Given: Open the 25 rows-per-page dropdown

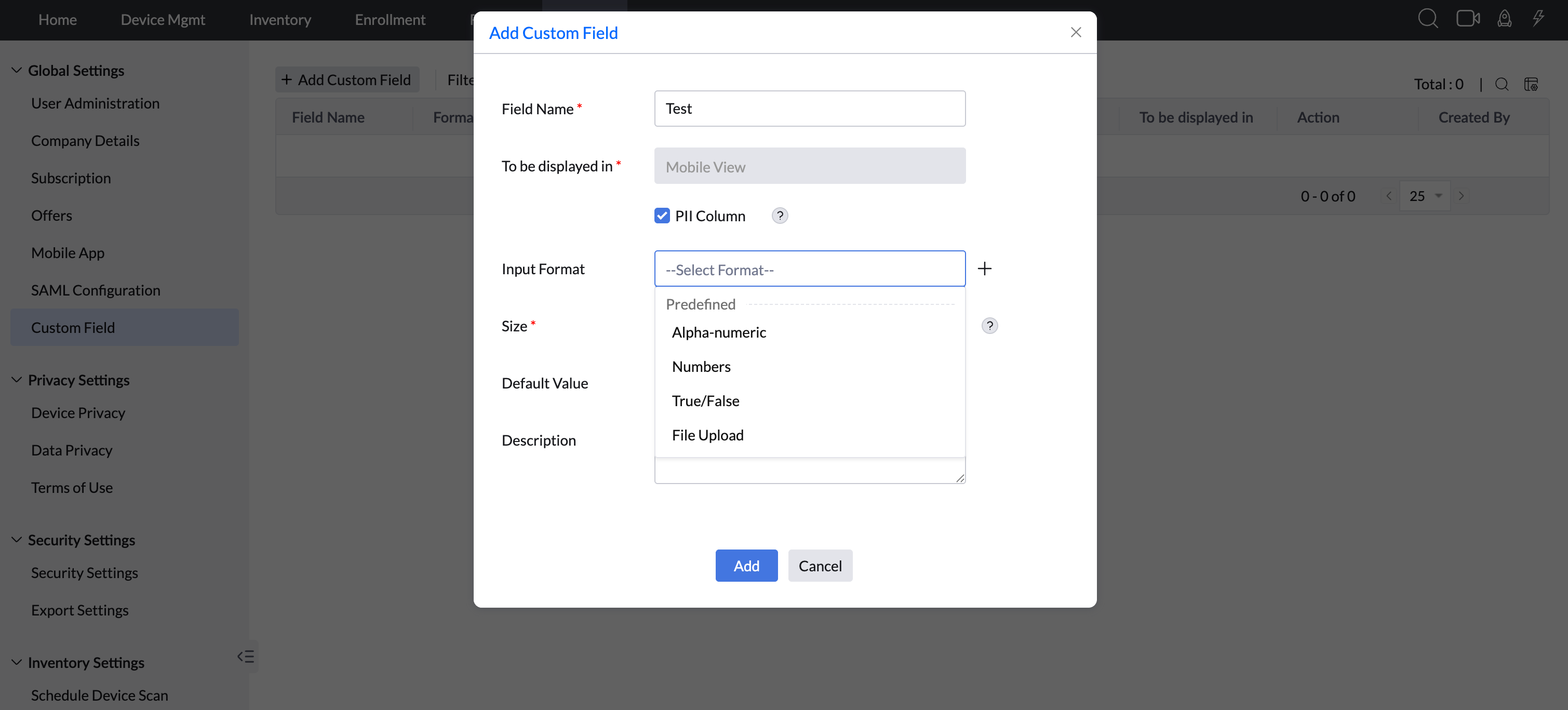Looking at the screenshot, I should point(1424,196).
